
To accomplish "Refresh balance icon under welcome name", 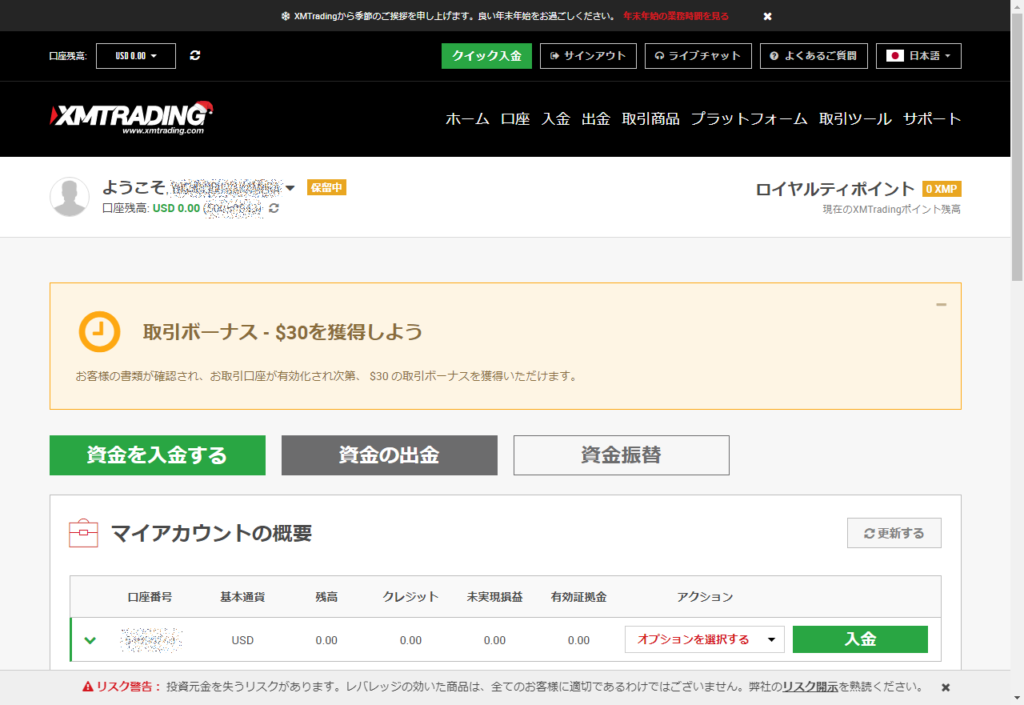I will pyautogui.click(x=274, y=208).
